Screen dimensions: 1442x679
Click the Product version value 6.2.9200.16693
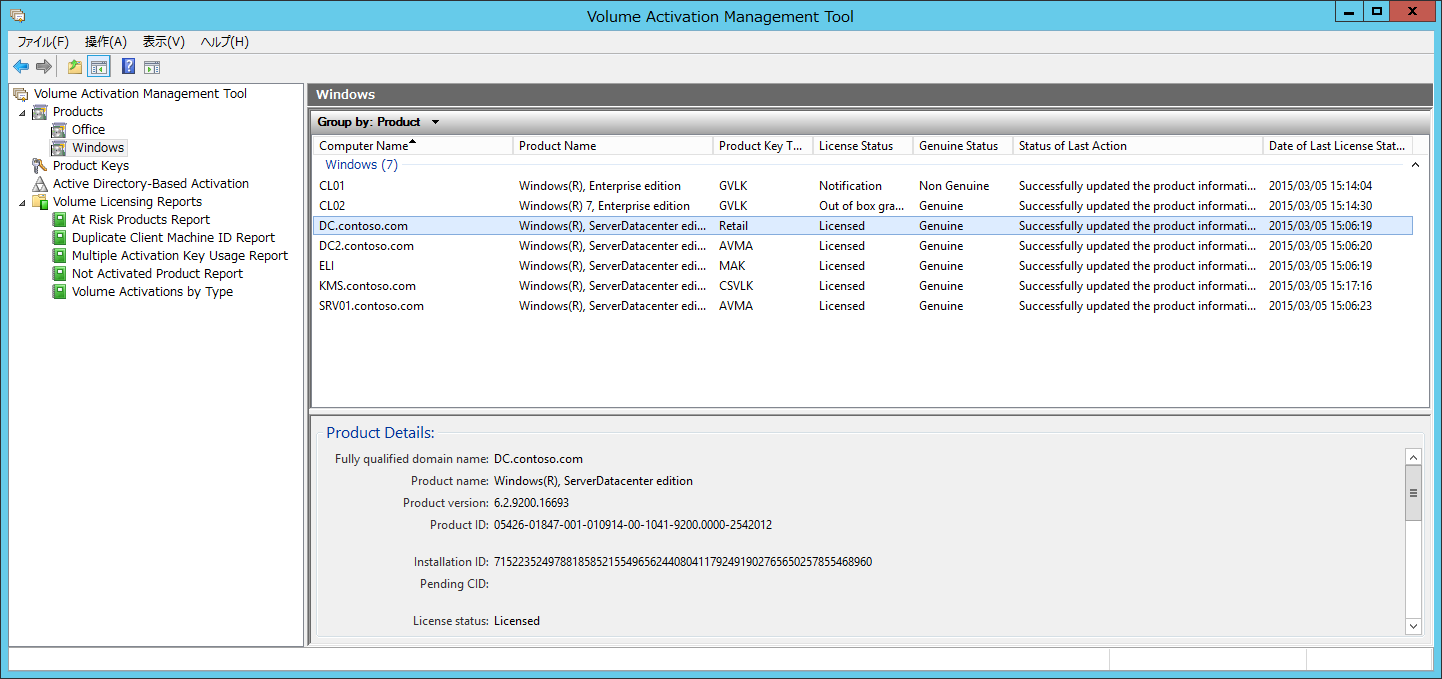532,503
